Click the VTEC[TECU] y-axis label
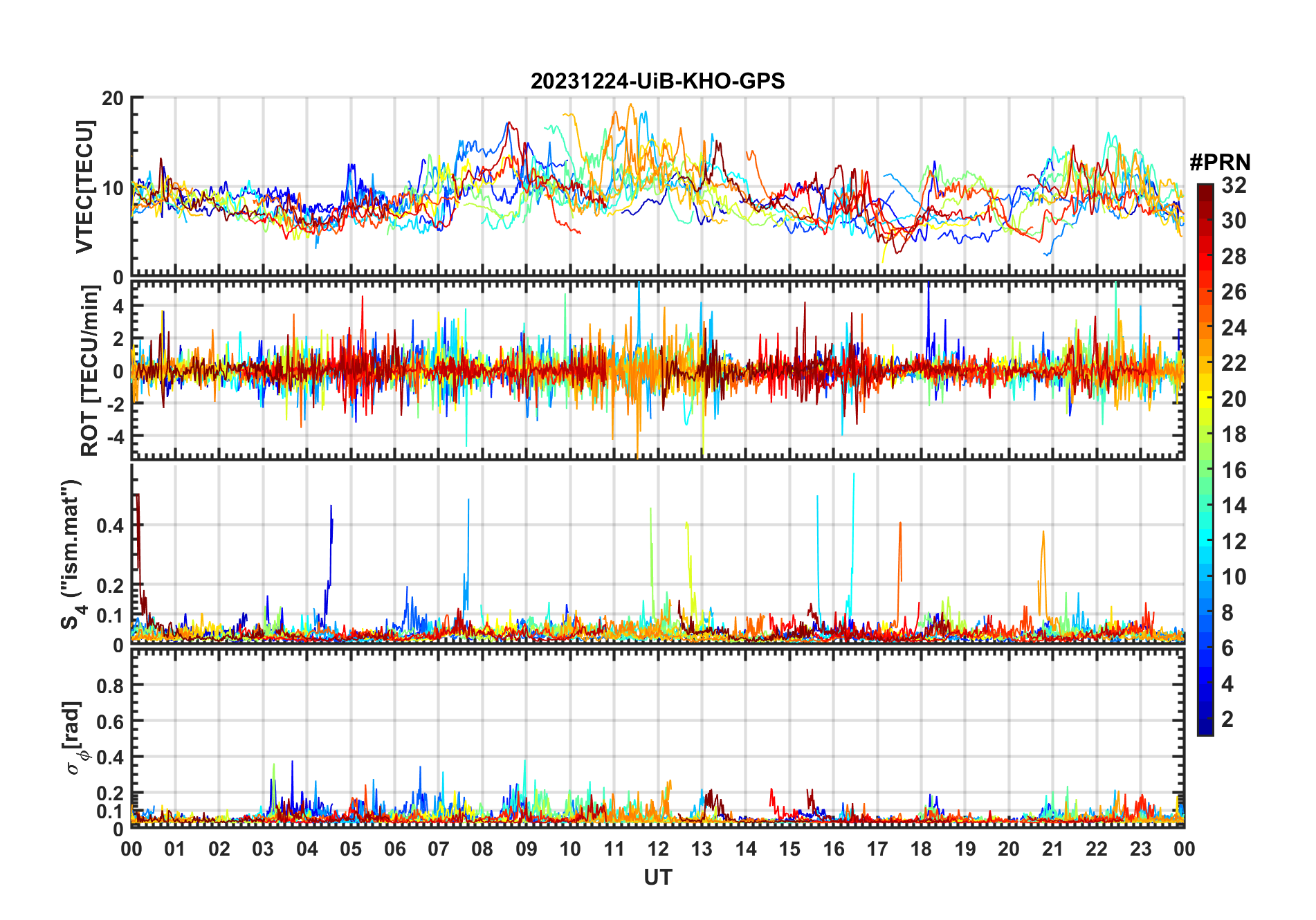The height and width of the screenshot is (920, 1316). [x=84, y=187]
